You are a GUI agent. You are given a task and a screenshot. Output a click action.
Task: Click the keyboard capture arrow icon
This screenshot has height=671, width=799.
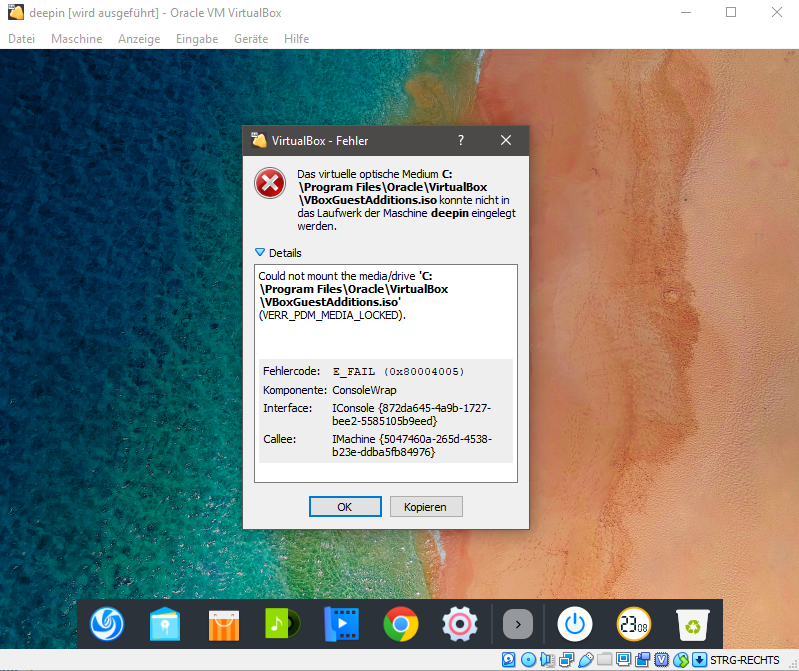tap(700, 660)
